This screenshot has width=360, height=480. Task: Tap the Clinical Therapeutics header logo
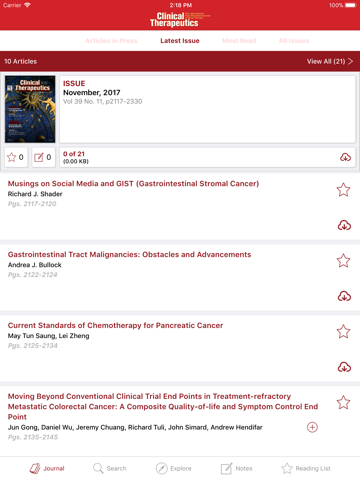[180, 20]
